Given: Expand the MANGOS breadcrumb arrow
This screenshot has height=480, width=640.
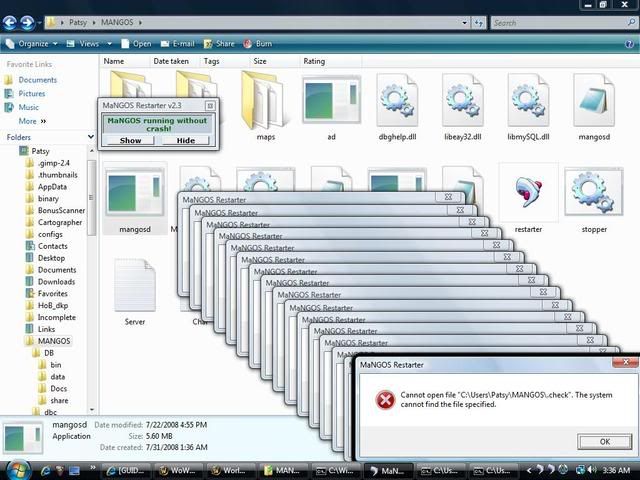Looking at the screenshot, I should pyautogui.click(x=140, y=22).
